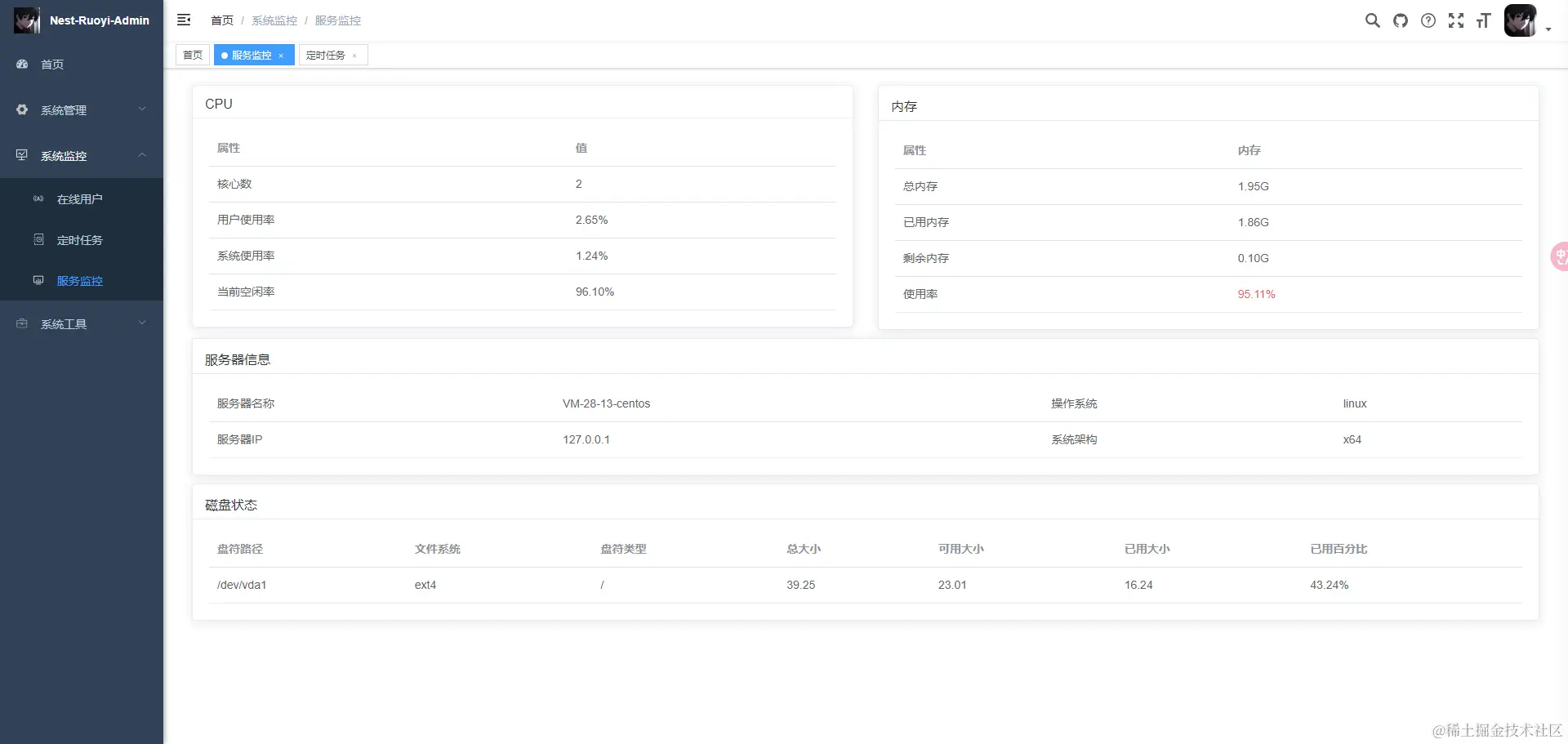Click the CPU card header
Image resolution: width=1568 pixels, height=744 pixels.
(x=523, y=104)
